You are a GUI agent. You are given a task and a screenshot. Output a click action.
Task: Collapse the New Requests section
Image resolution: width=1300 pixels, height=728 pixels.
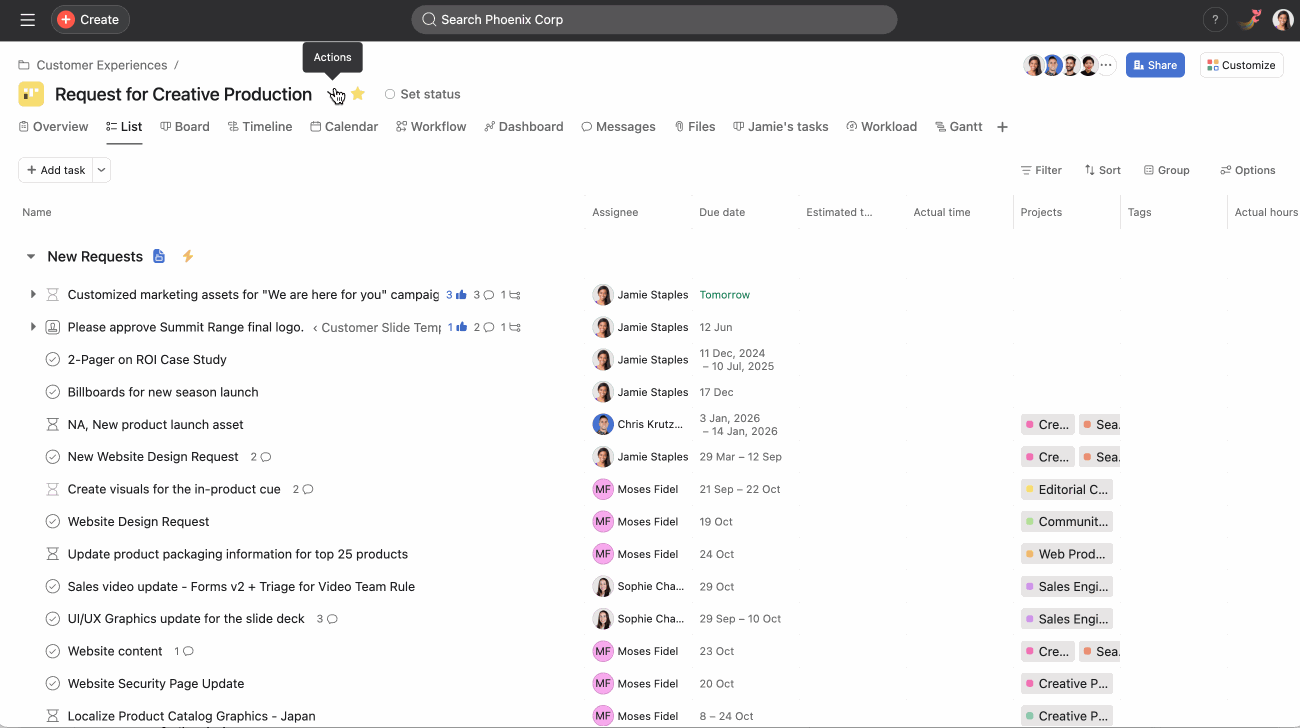coord(29,256)
